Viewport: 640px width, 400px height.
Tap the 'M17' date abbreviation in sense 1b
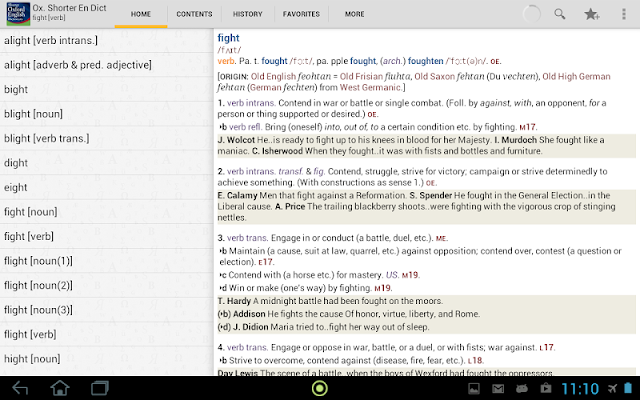coord(528,127)
